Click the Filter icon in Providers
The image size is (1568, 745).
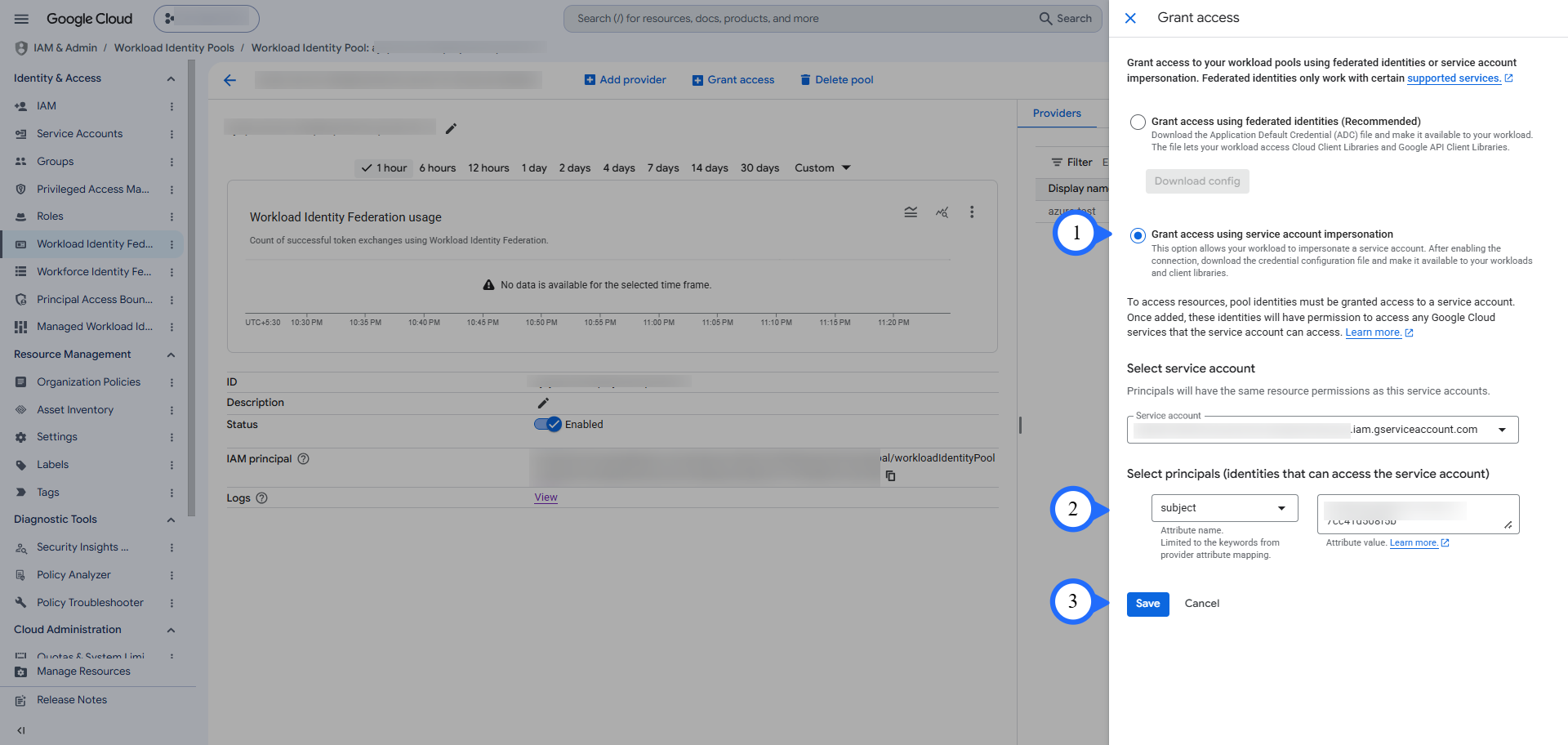pos(1057,163)
